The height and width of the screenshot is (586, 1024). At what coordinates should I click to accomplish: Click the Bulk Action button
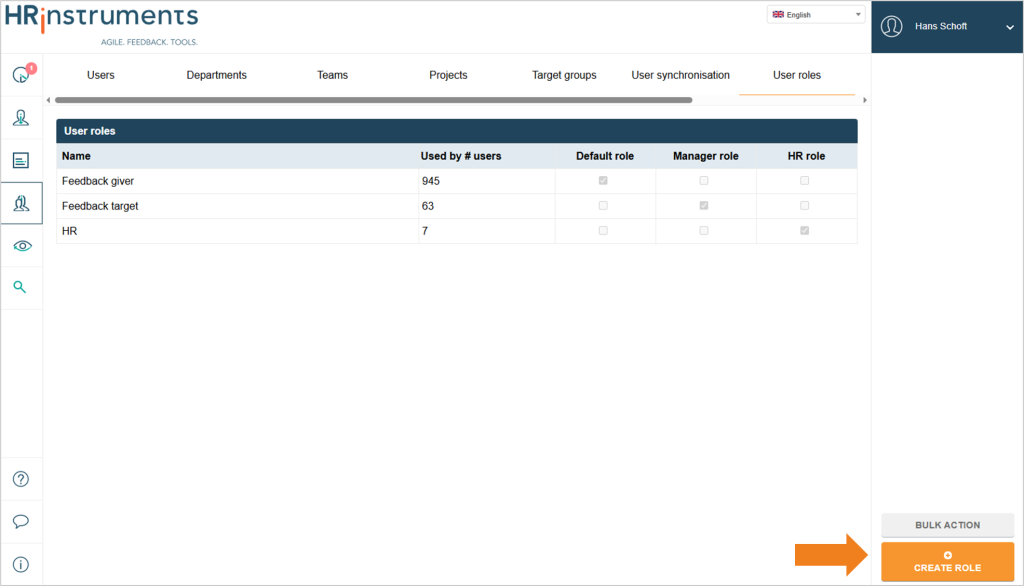948,525
